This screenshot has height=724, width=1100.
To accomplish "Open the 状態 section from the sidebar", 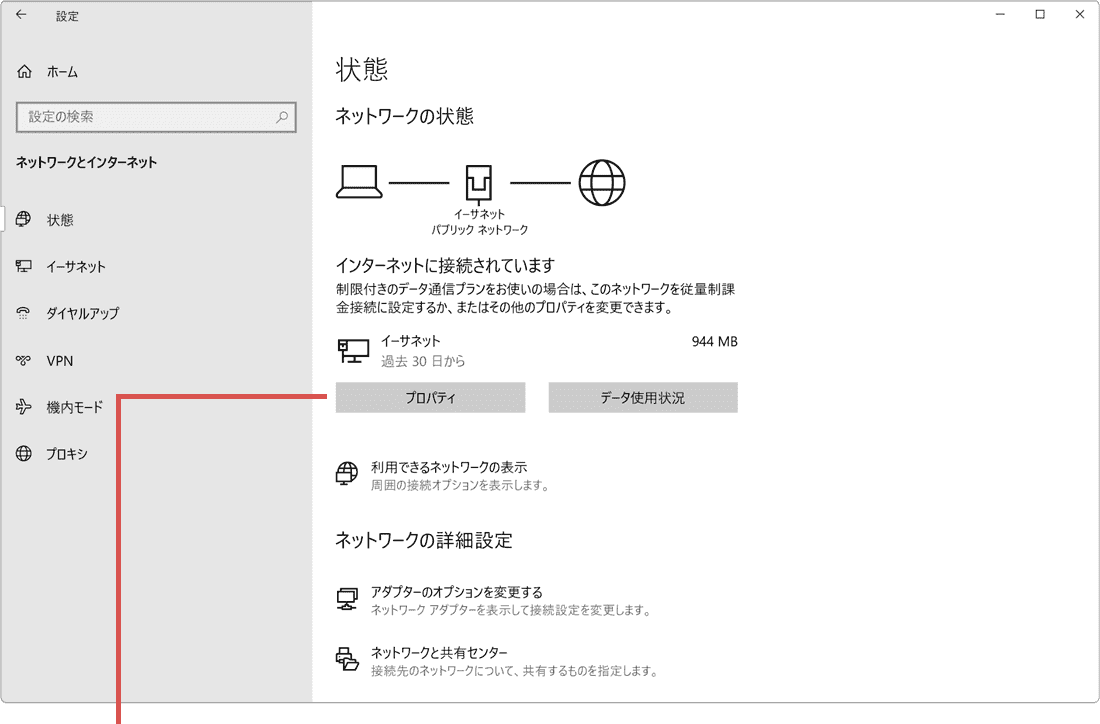I will (x=58, y=220).
